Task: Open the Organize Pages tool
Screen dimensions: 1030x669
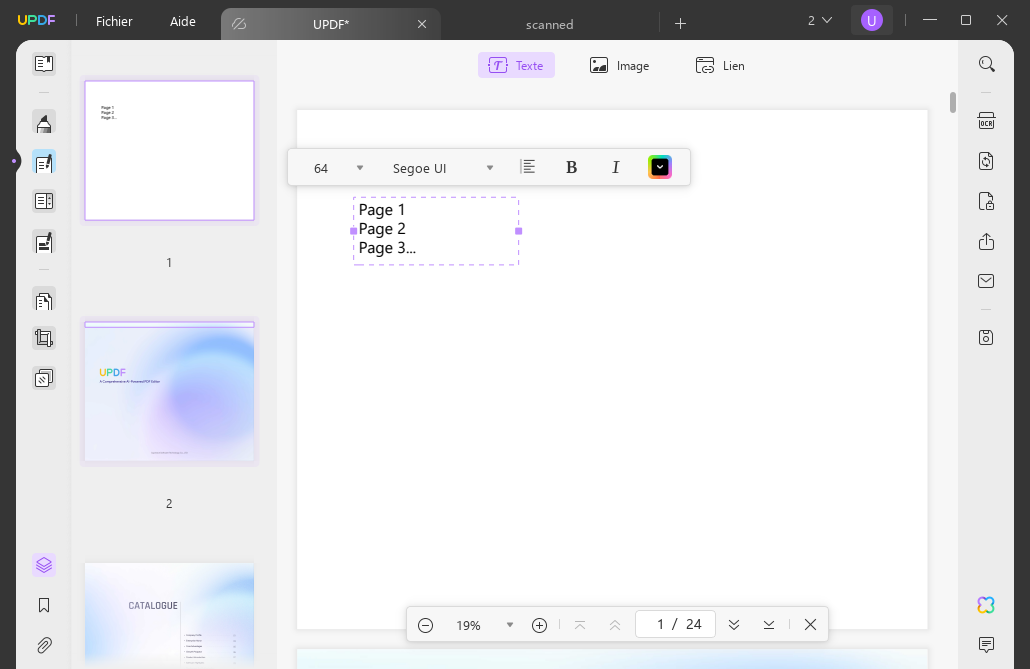Action: coord(44,300)
